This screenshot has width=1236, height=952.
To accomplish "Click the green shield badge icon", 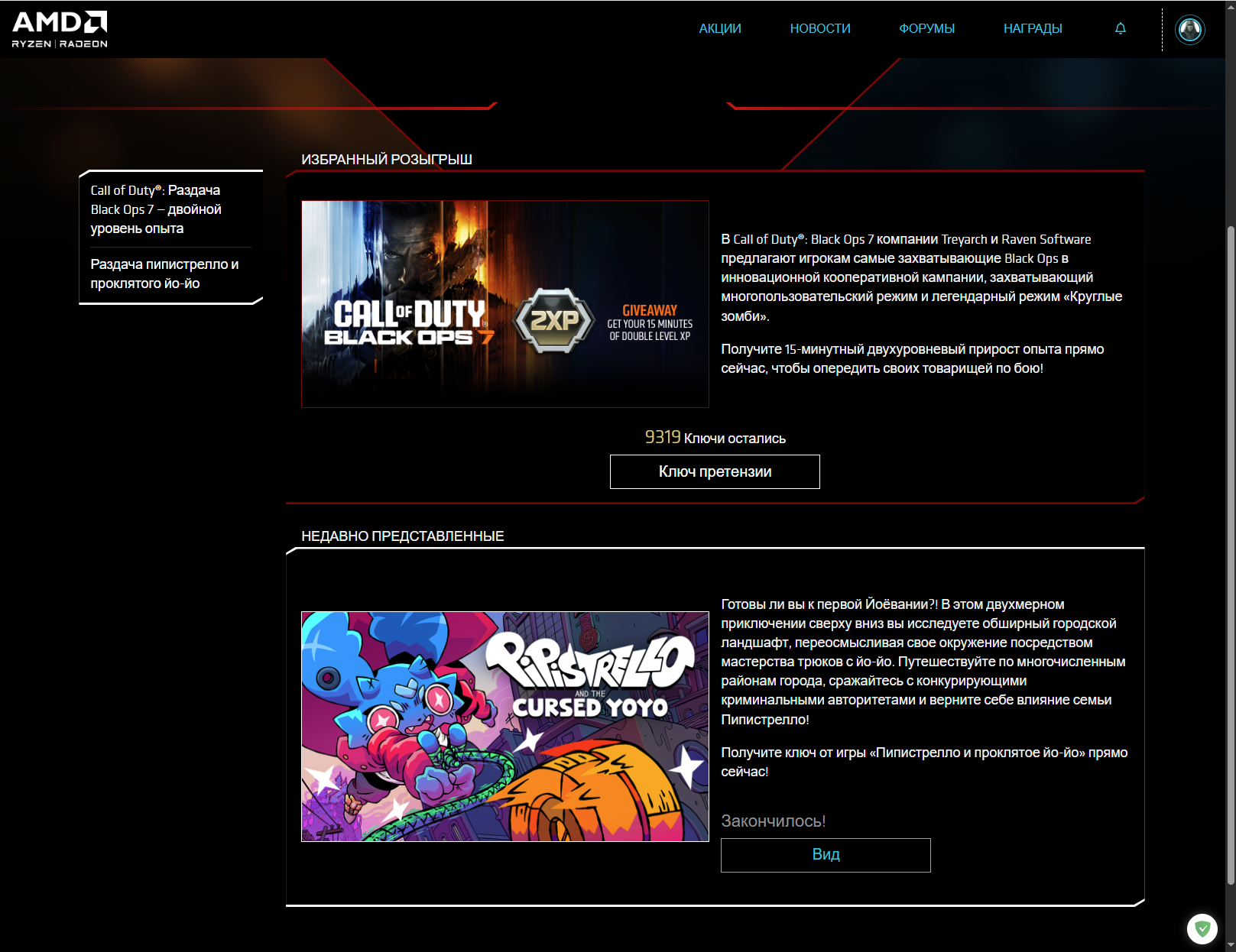I will pos(1202,928).
